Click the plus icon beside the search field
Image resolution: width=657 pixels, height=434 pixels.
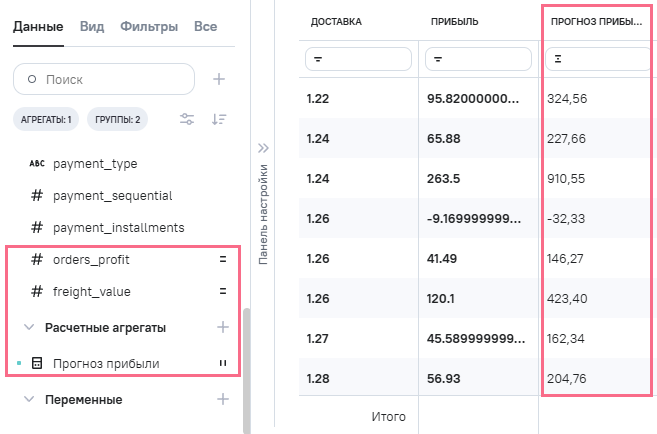point(220,79)
